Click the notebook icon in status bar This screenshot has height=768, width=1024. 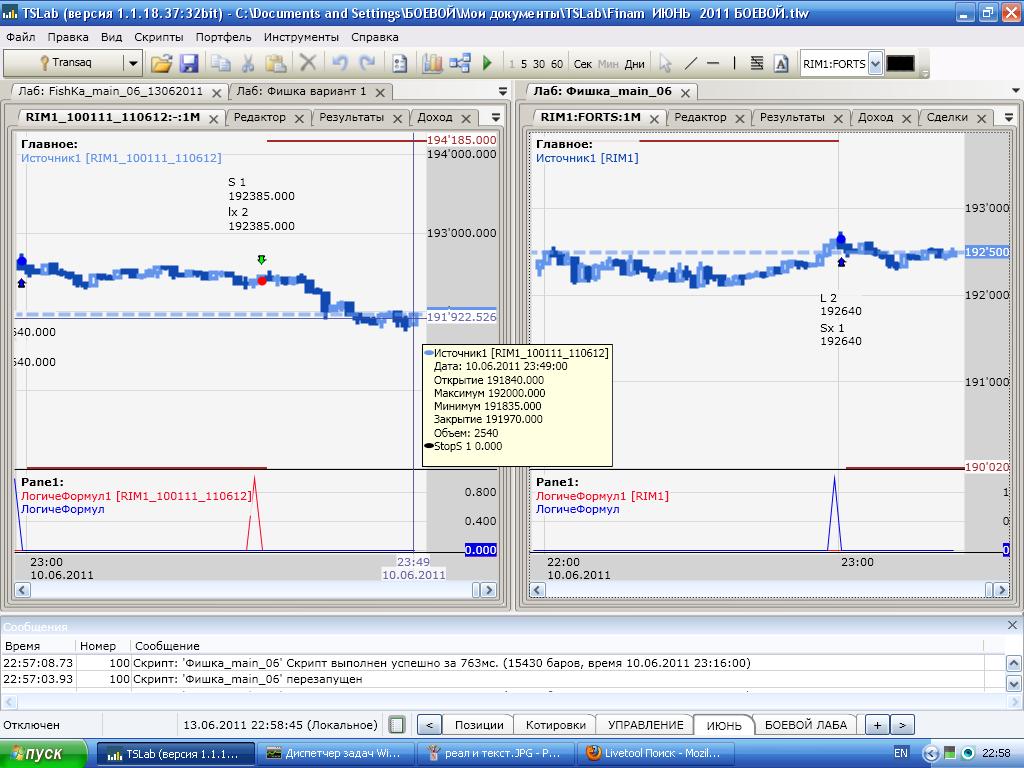[397, 725]
